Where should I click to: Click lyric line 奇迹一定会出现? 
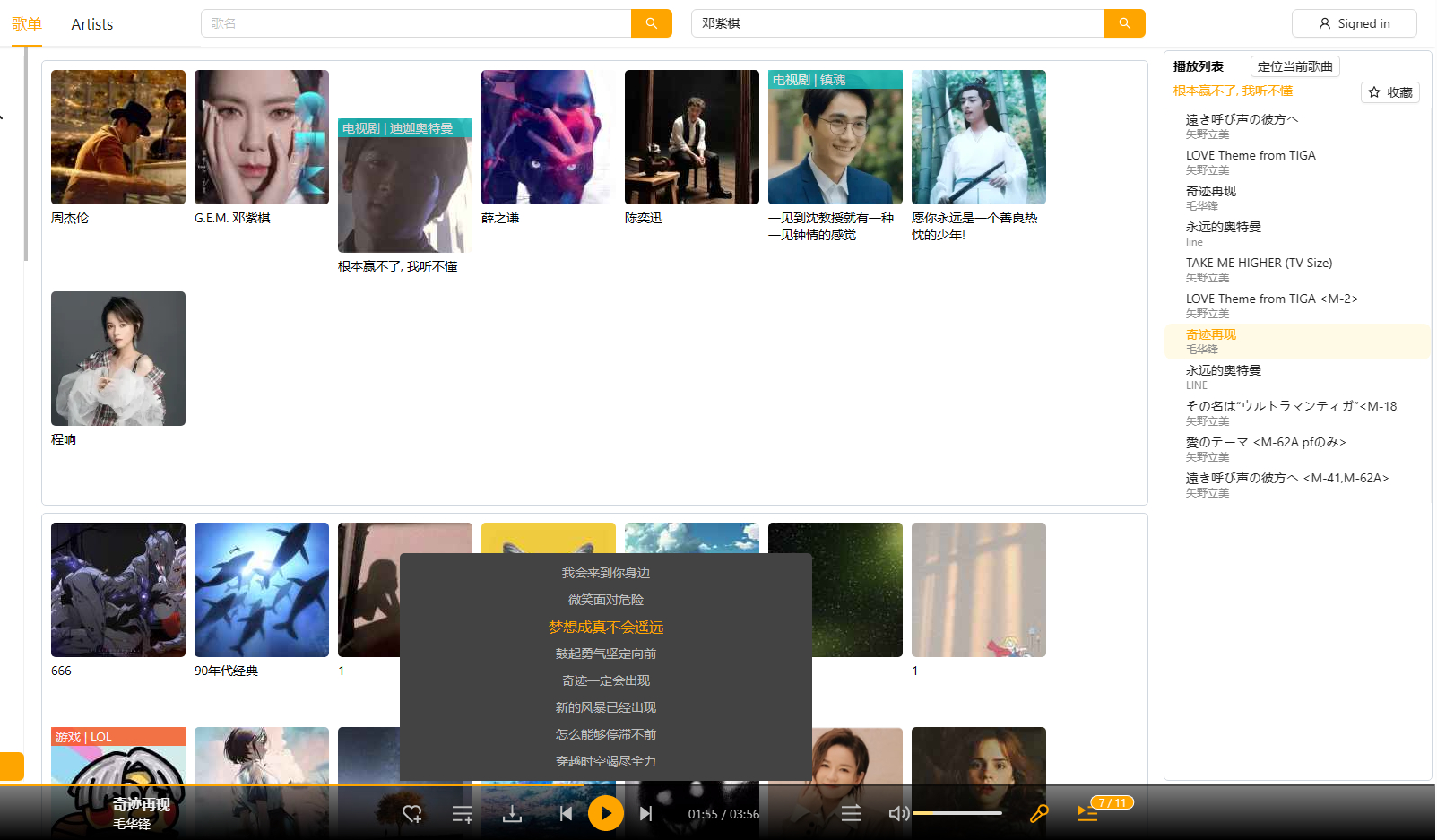[606, 680]
